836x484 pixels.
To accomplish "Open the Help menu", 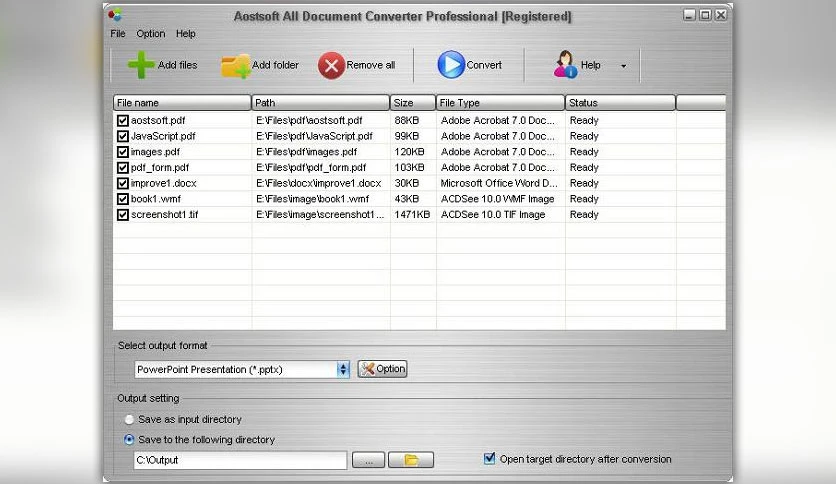I will tap(186, 34).
